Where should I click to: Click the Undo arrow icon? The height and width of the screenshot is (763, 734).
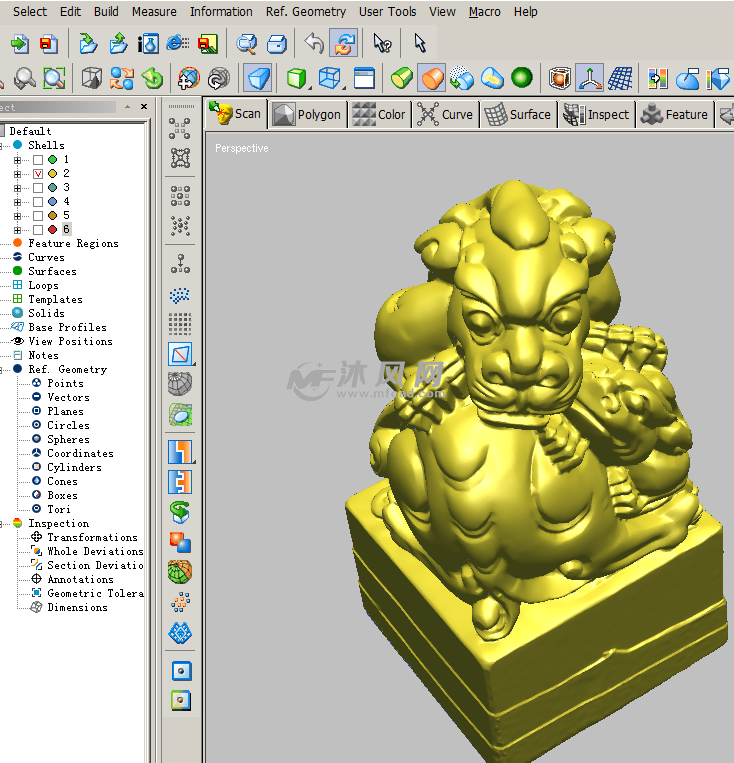[x=314, y=43]
